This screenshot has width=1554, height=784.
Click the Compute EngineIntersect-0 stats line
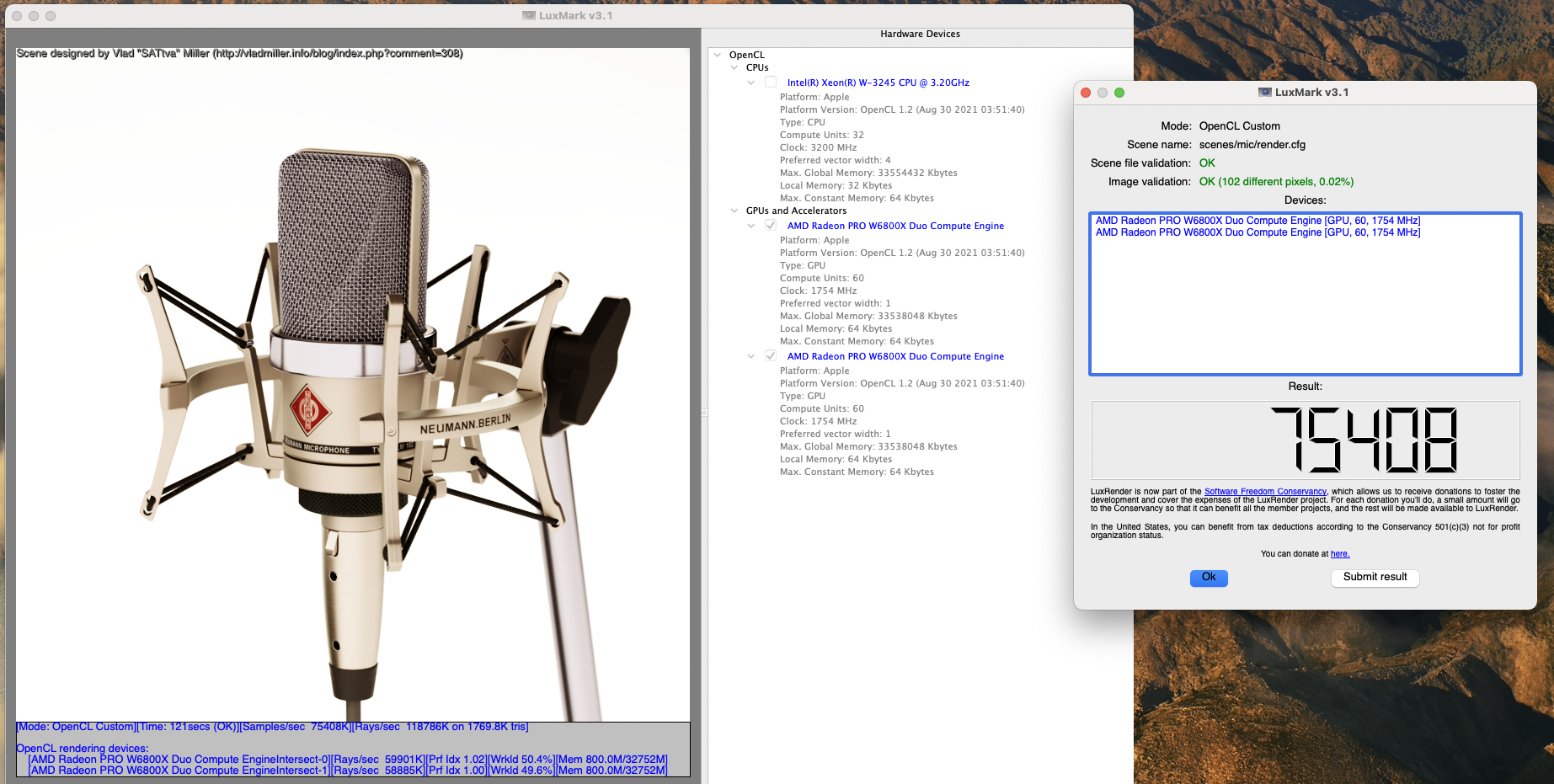pyautogui.click(x=348, y=760)
